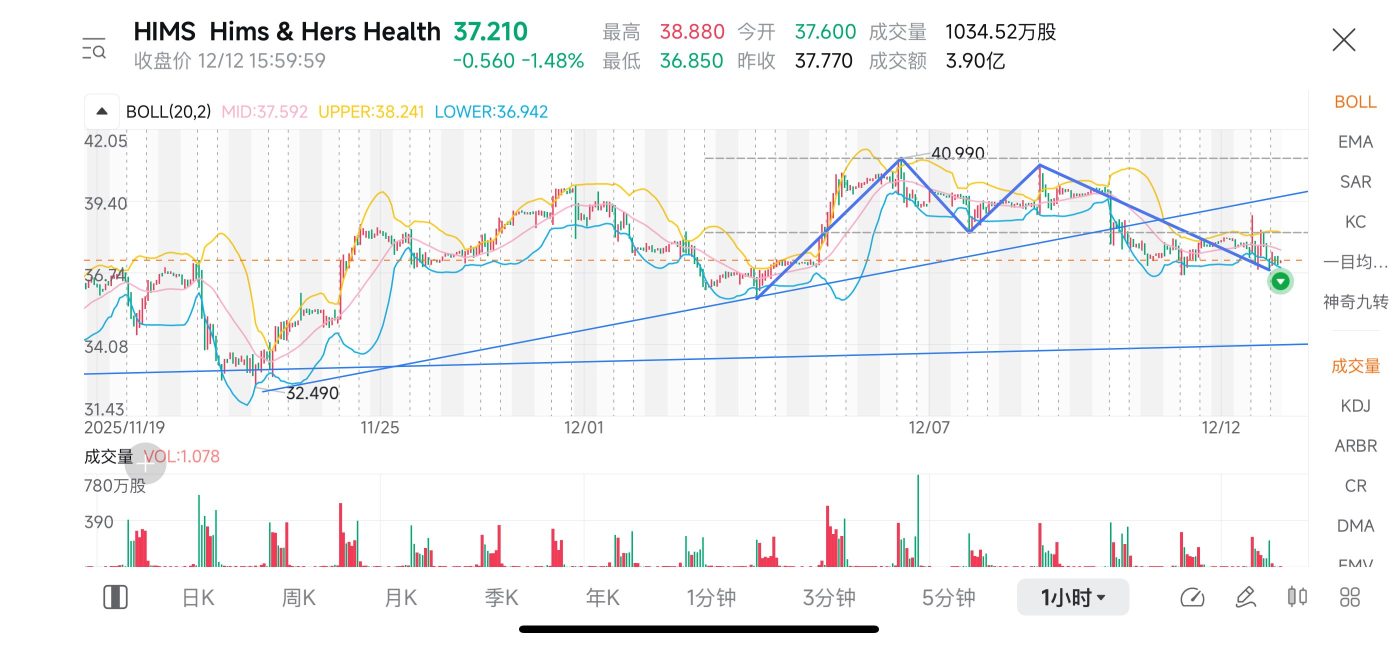The height and width of the screenshot is (645, 1398).
Task: Tap the 40.990 high price label
Action: (957, 154)
